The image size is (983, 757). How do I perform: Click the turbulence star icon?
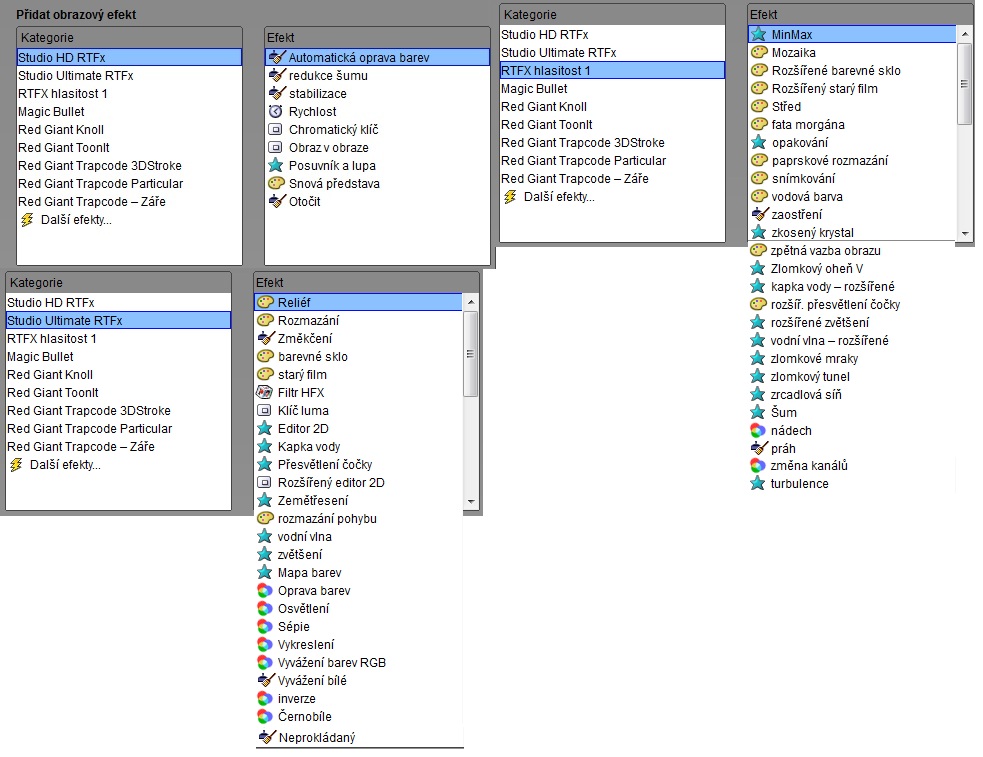(758, 484)
